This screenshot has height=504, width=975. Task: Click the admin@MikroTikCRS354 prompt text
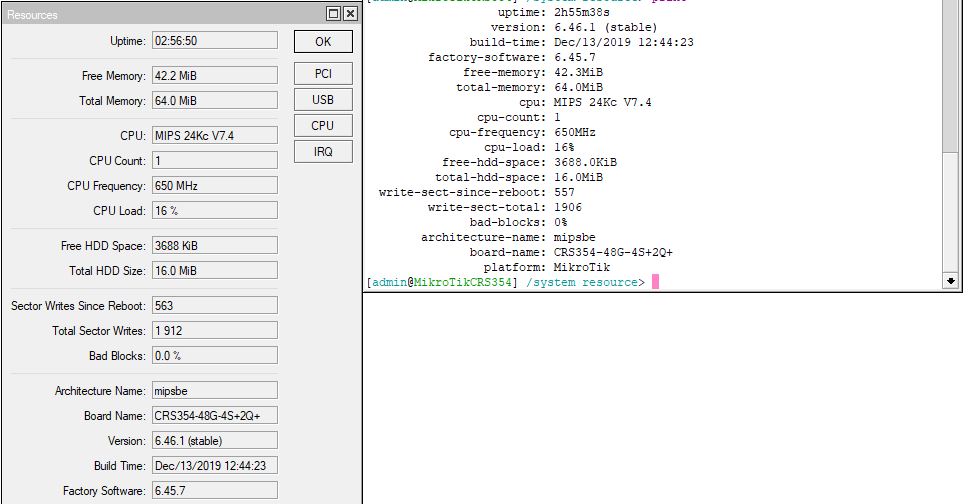(x=441, y=282)
